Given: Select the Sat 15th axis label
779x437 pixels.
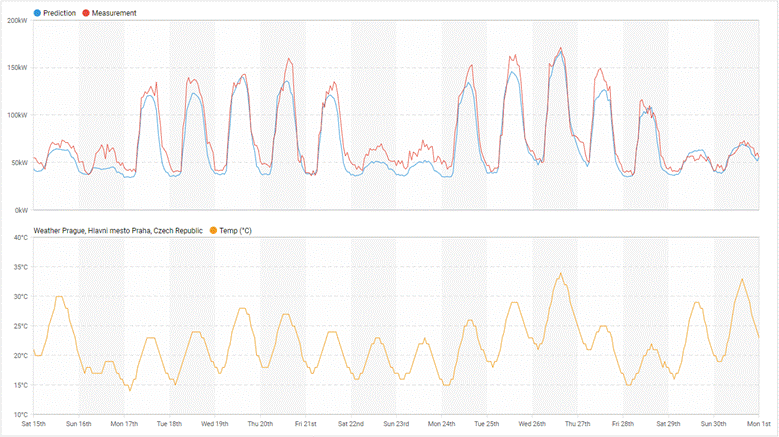Looking at the screenshot, I should point(34,424).
